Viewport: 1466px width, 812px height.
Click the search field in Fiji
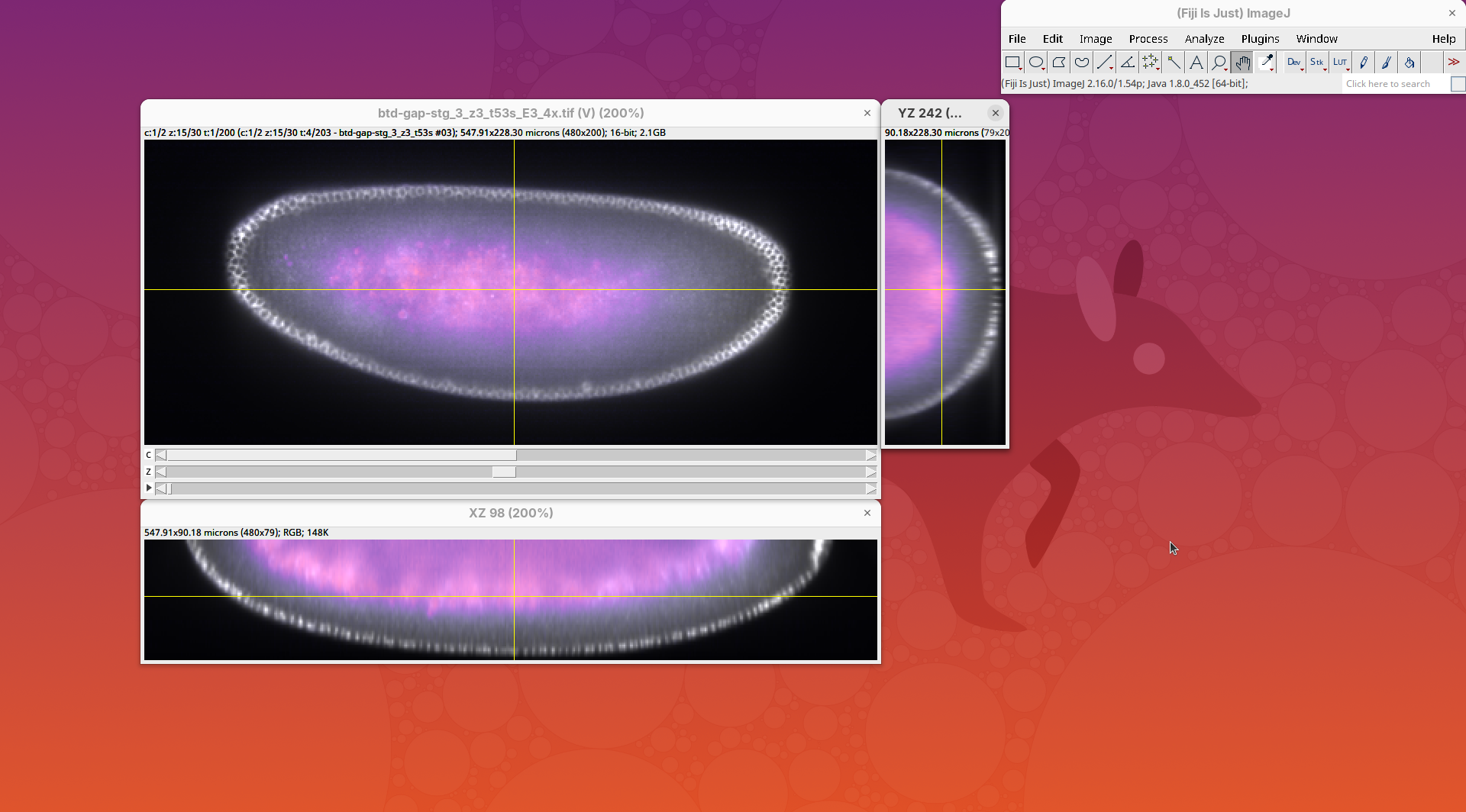(x=1395, y=84)
